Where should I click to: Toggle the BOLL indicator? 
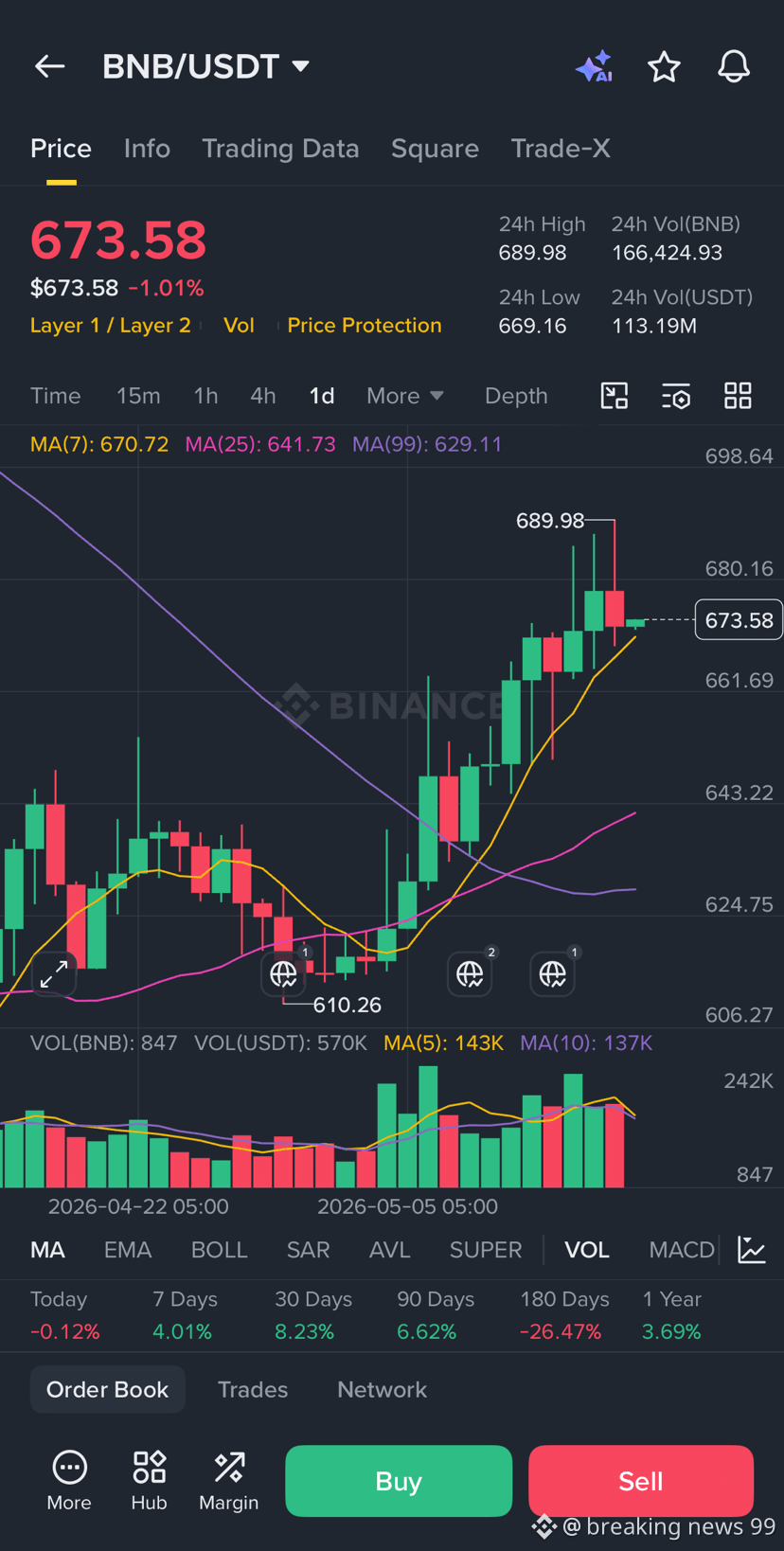[219, 1250]
